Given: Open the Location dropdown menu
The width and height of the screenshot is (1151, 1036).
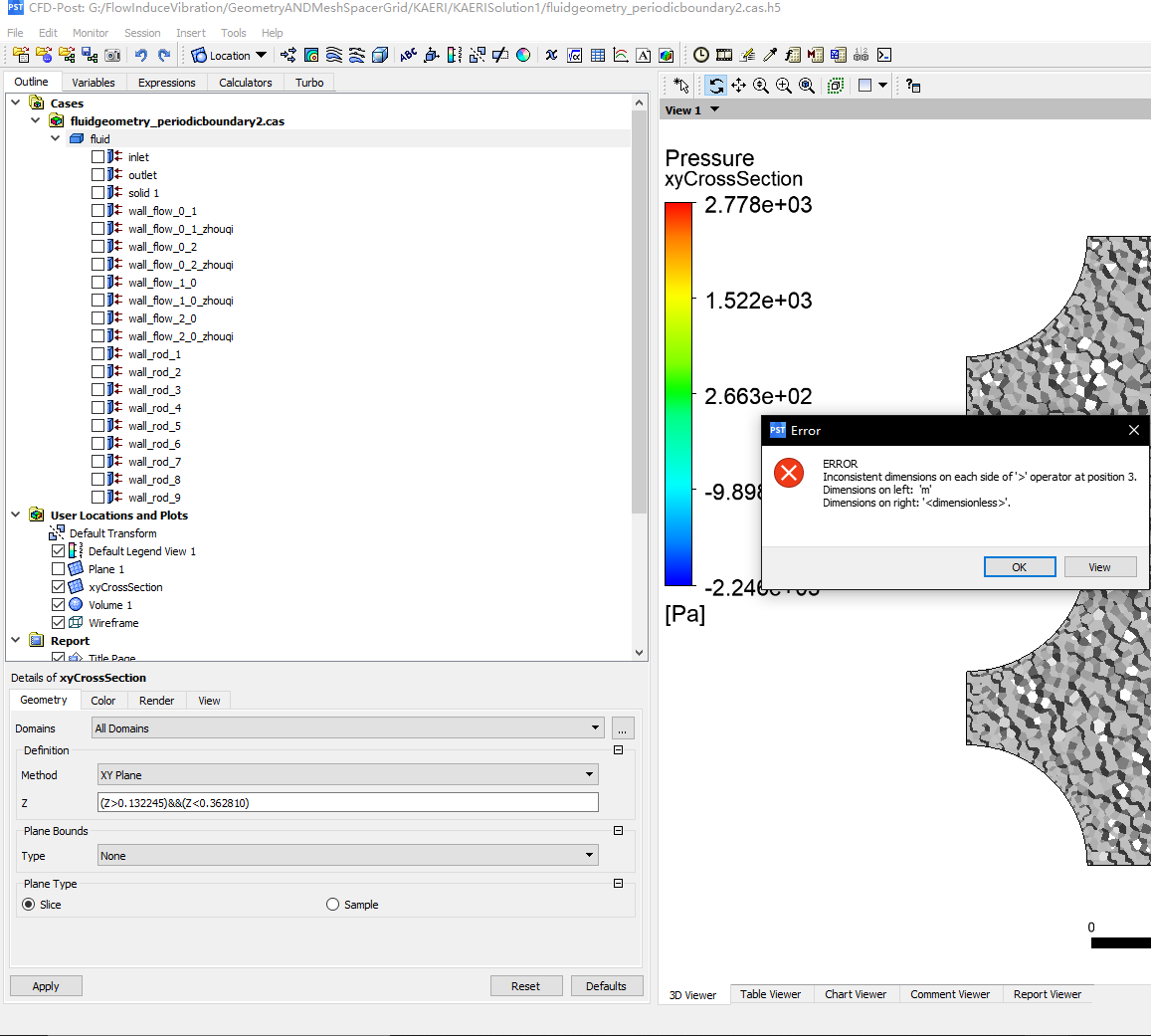Looking at the screenshot, I should (x=229, y=56).
